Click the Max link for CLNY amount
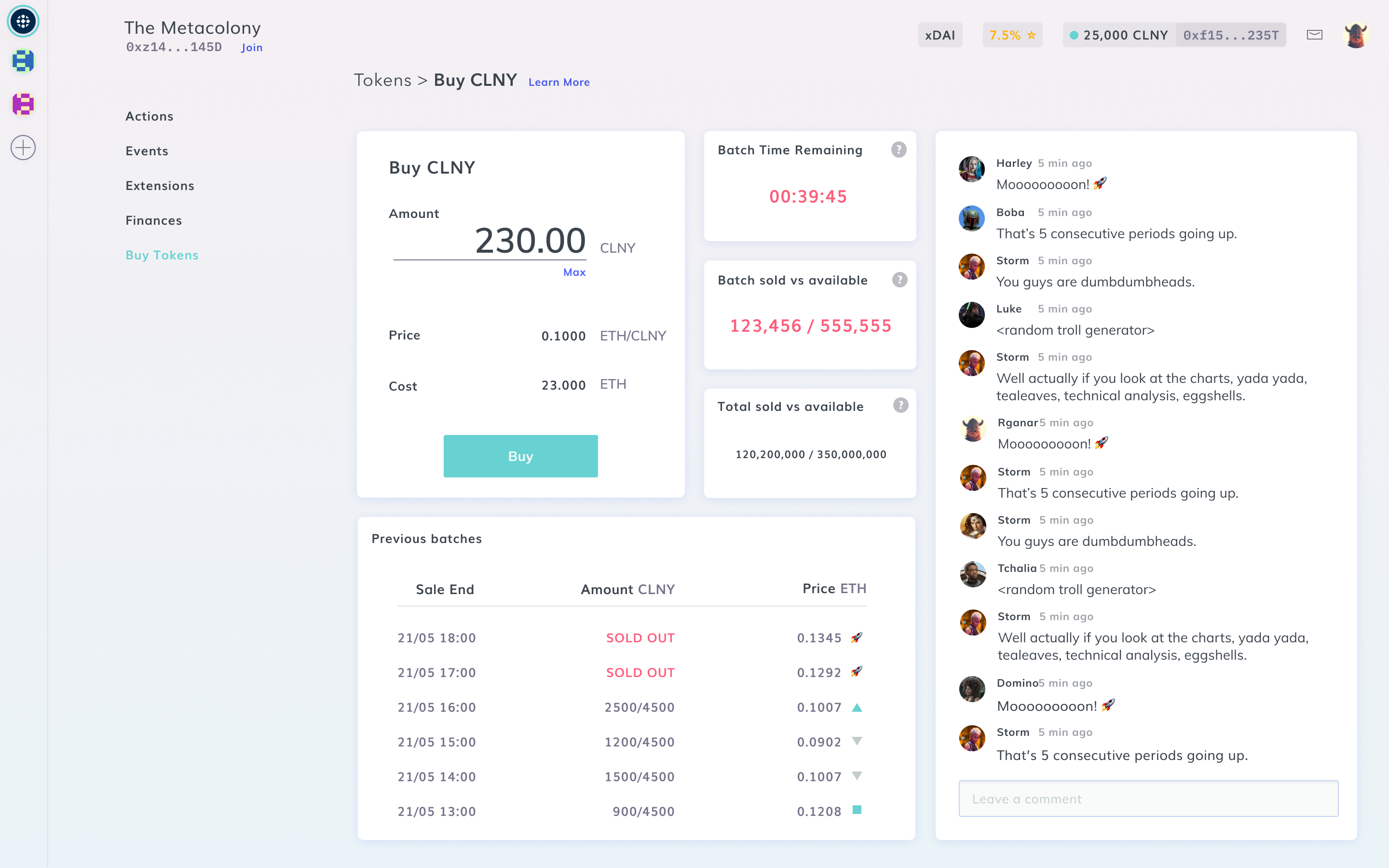 tap(573, 272)
